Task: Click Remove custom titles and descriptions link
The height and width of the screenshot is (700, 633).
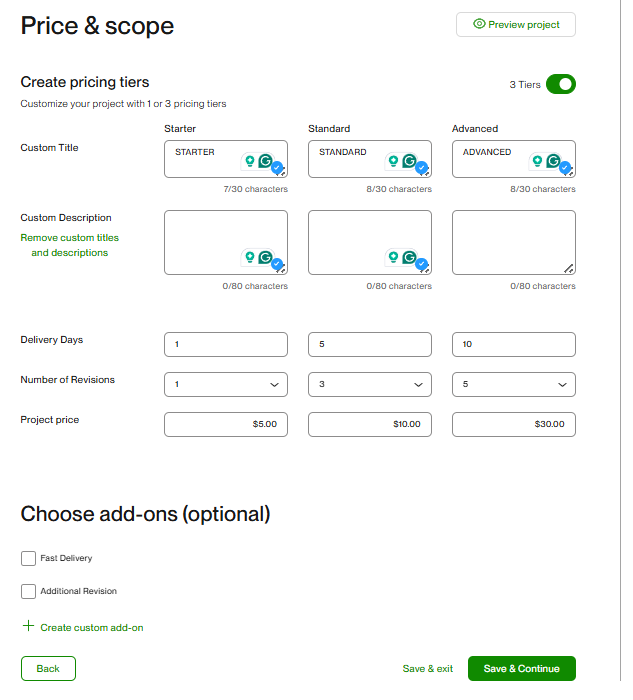Action: (70, 245)
